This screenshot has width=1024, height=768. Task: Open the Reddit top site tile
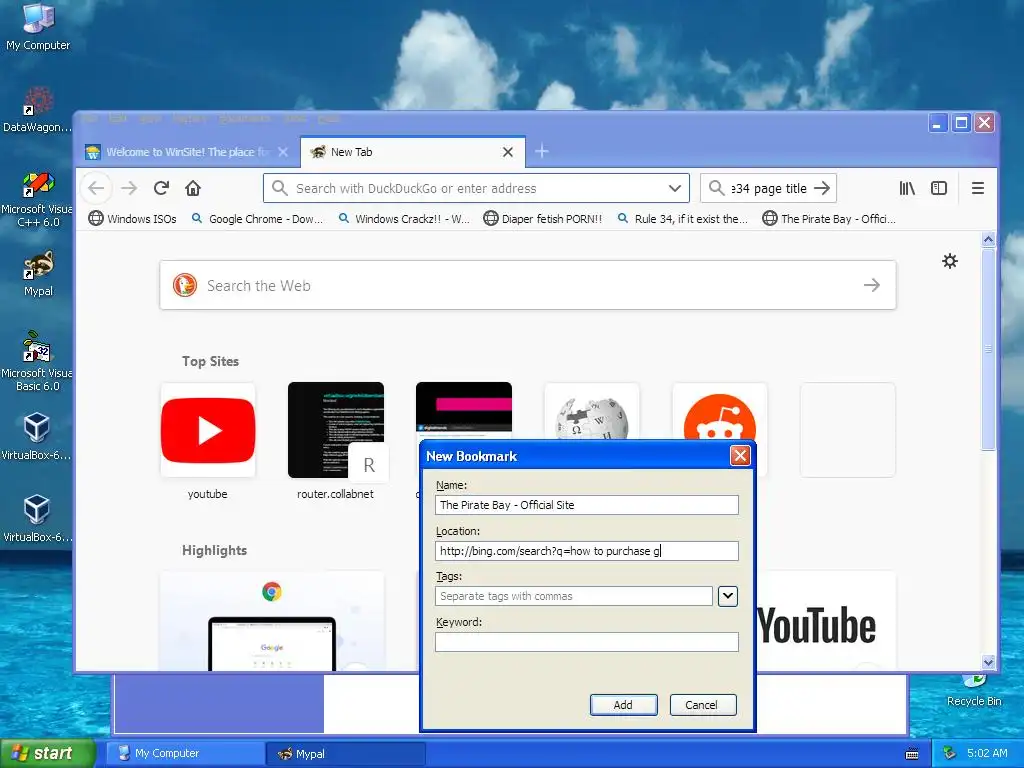click(720, 411)
